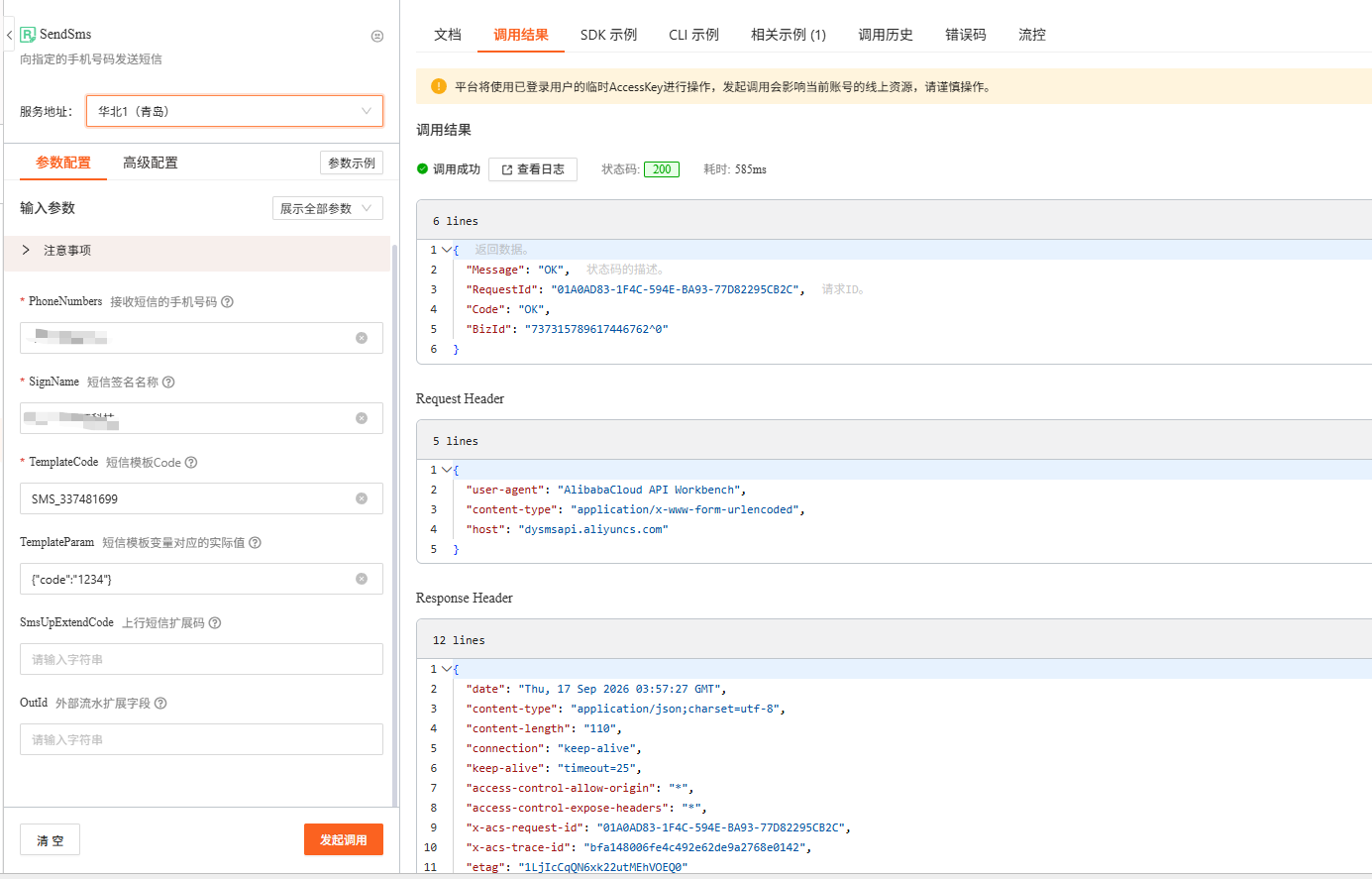The image size is (1372, 879).
Task: Switch to the 高级配置 tab
Action: (151, 163)
